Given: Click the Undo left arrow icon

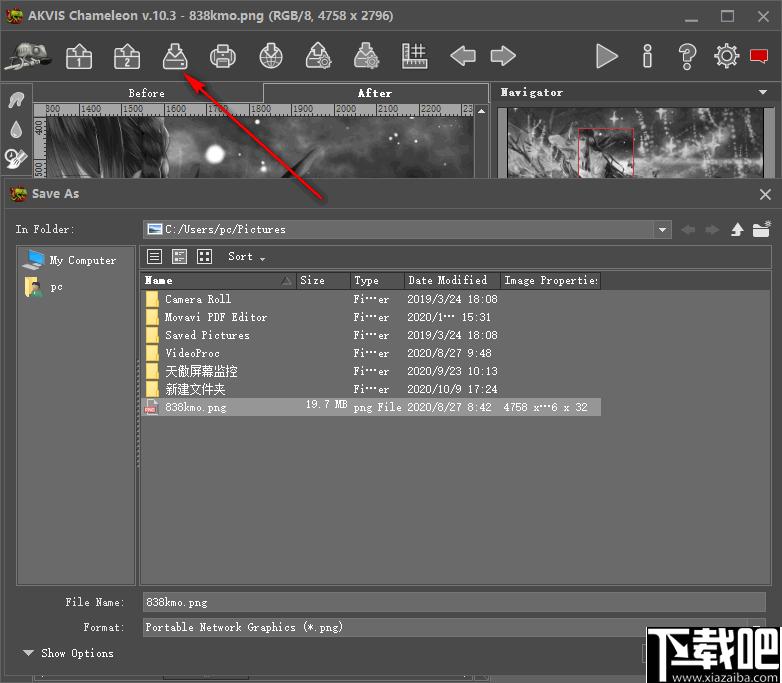Looking at the screenshot, I should [x=463, y=56].
